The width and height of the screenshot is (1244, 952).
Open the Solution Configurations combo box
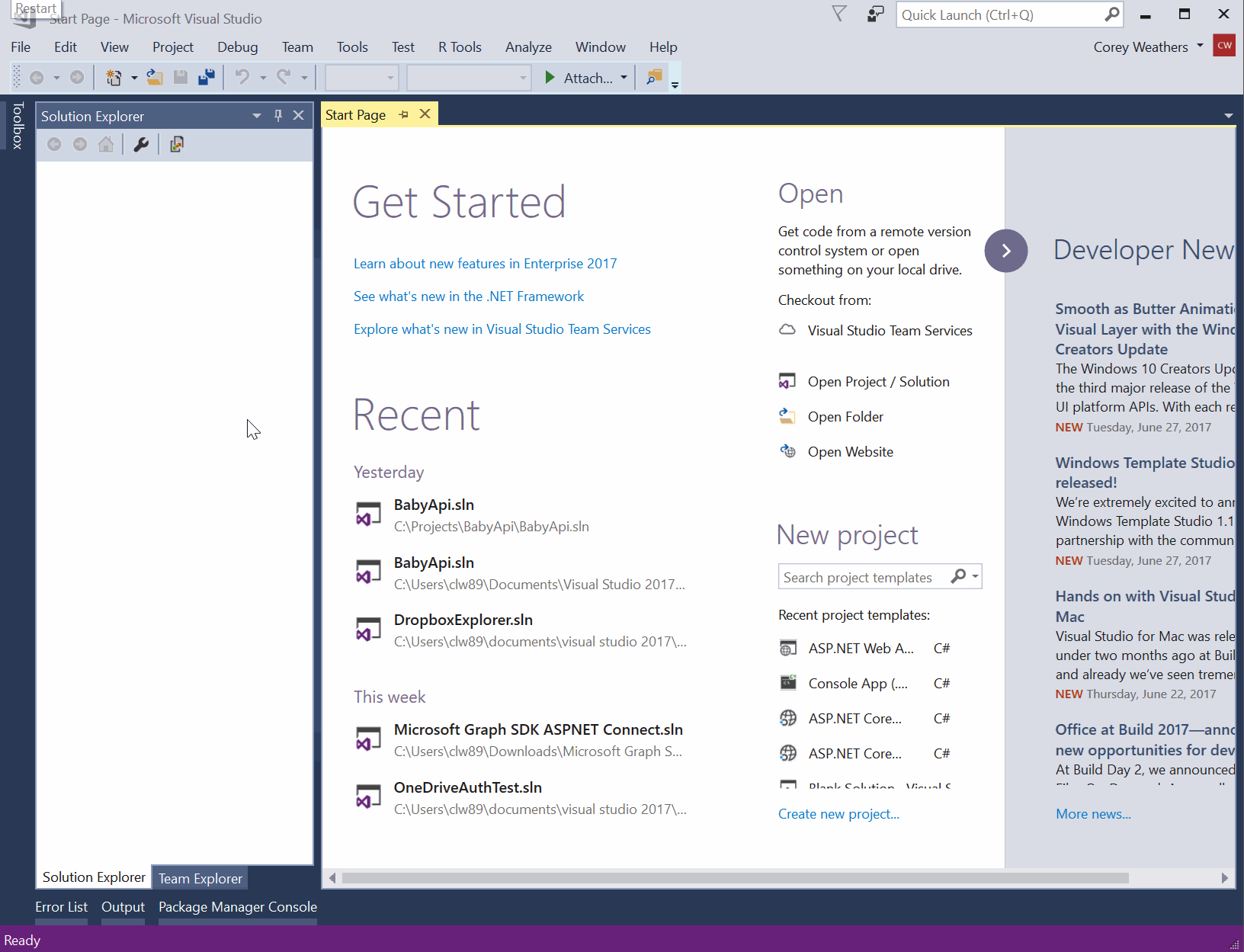(361, 77)
